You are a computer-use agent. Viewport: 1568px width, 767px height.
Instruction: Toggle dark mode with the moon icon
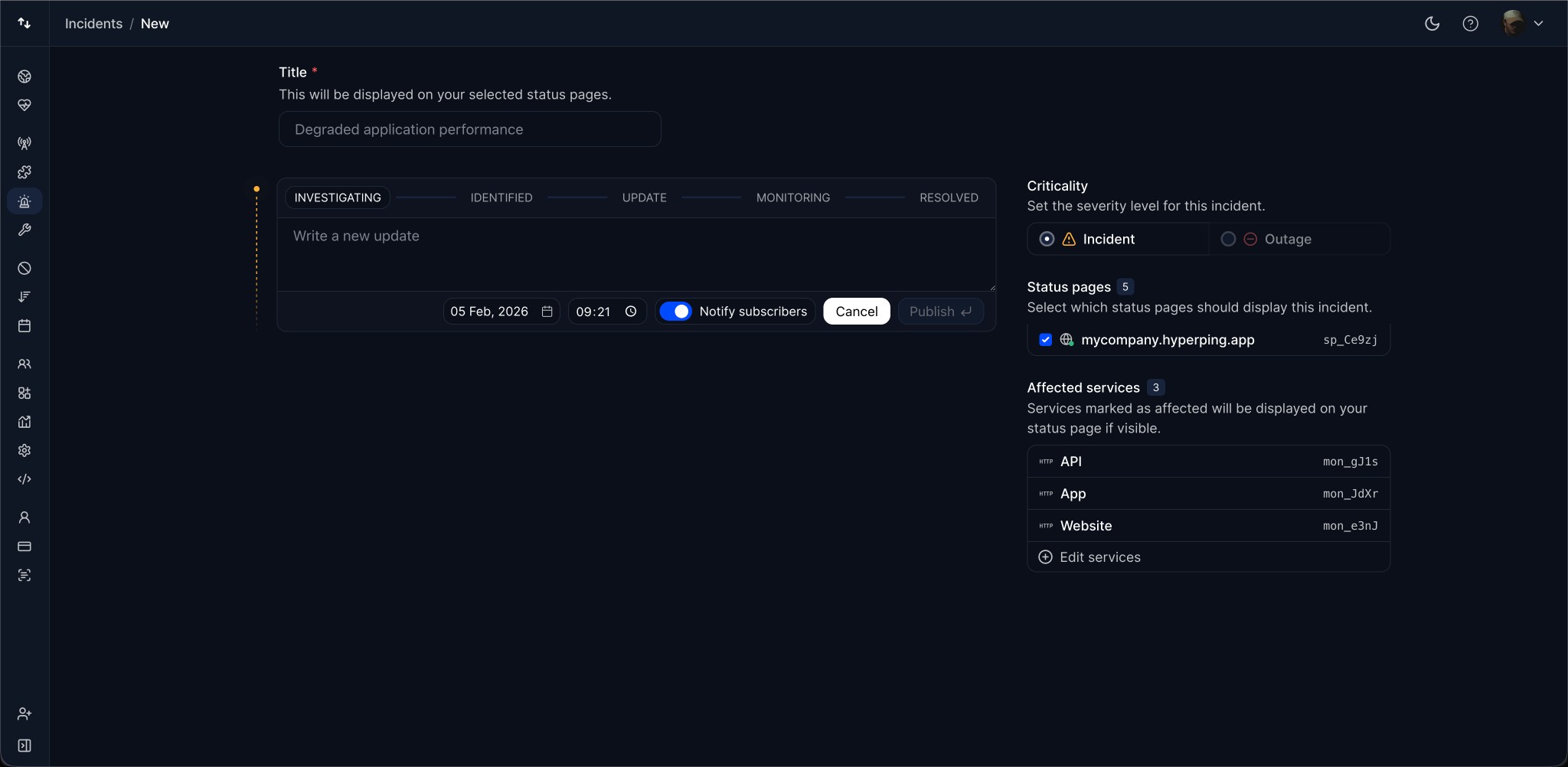(1432, 24)
